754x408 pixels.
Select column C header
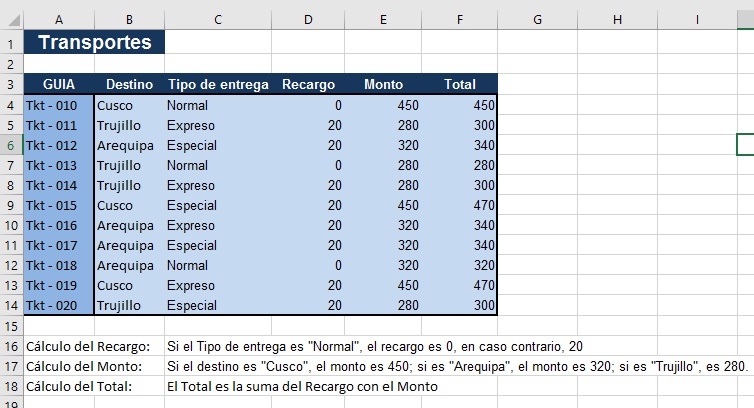[218, 20]
